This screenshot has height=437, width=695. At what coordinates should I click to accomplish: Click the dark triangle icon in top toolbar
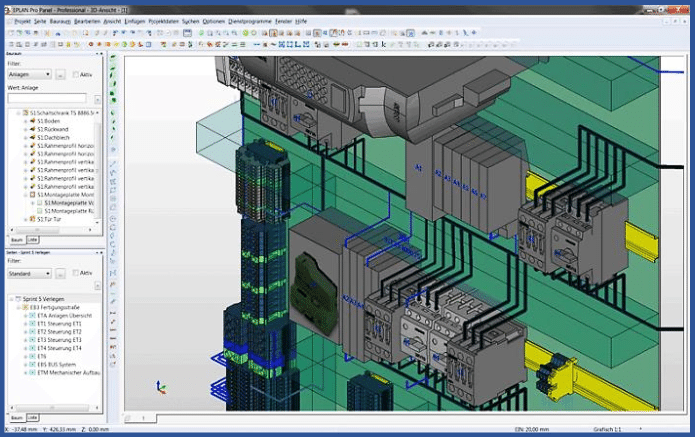pyautogui.click(x=424, y=33)
